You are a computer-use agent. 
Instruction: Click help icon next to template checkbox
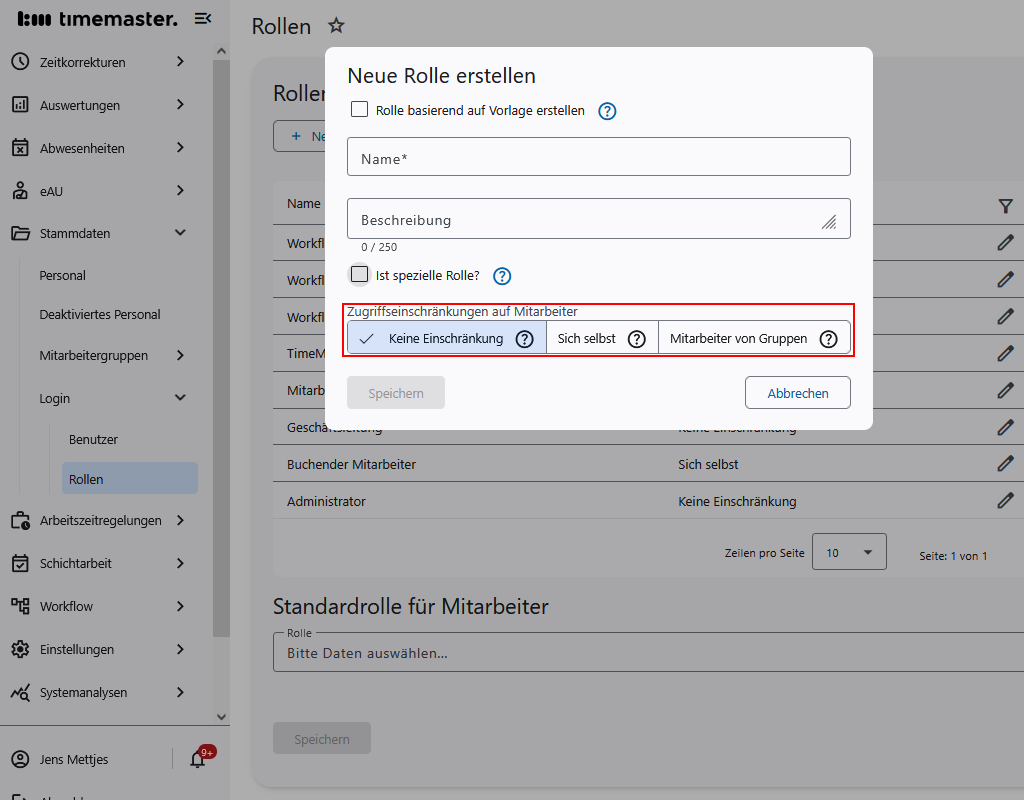tap(607, 111)
